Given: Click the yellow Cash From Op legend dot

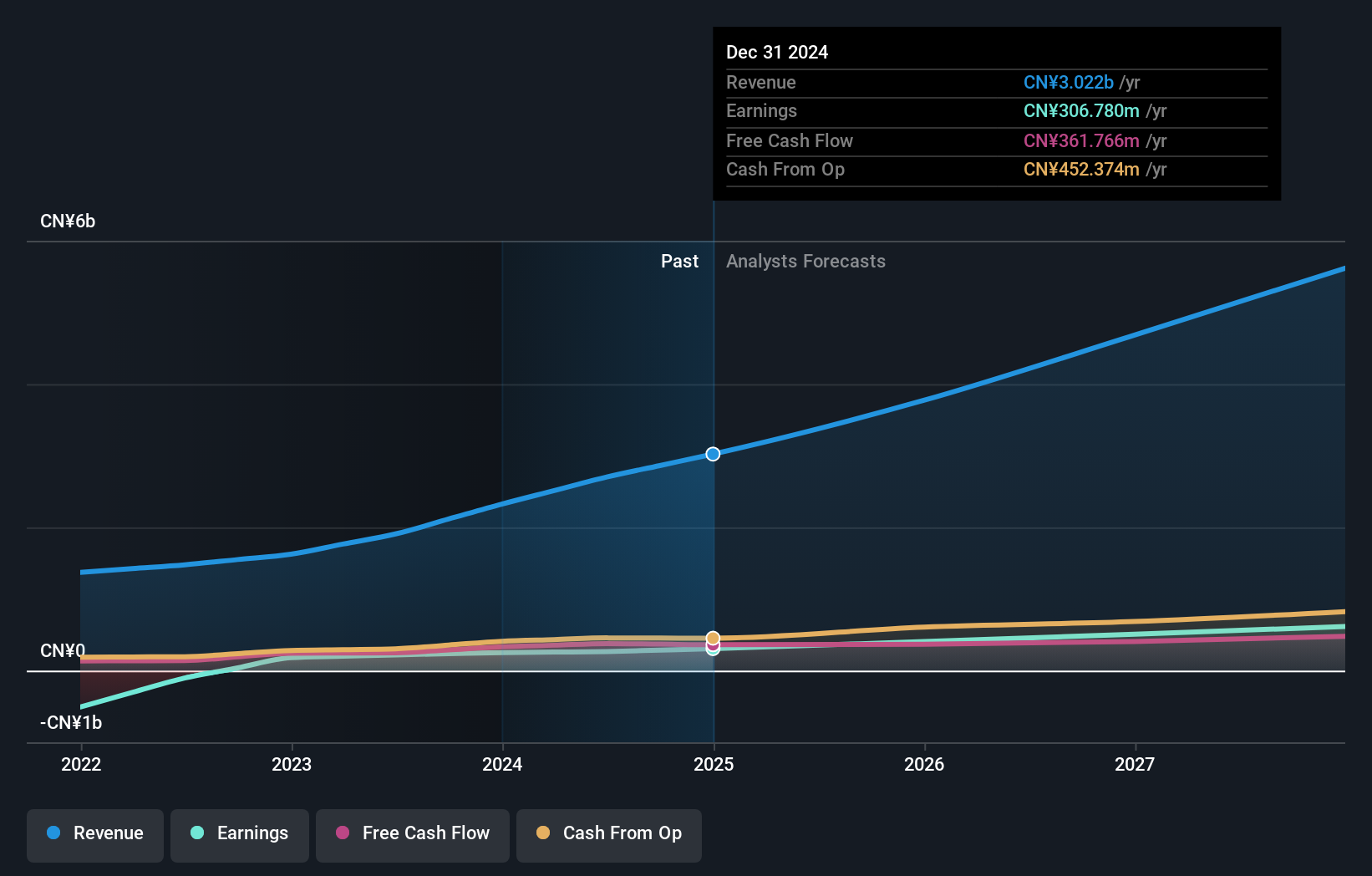Looking at the screenshot, I should click(543, 833).
